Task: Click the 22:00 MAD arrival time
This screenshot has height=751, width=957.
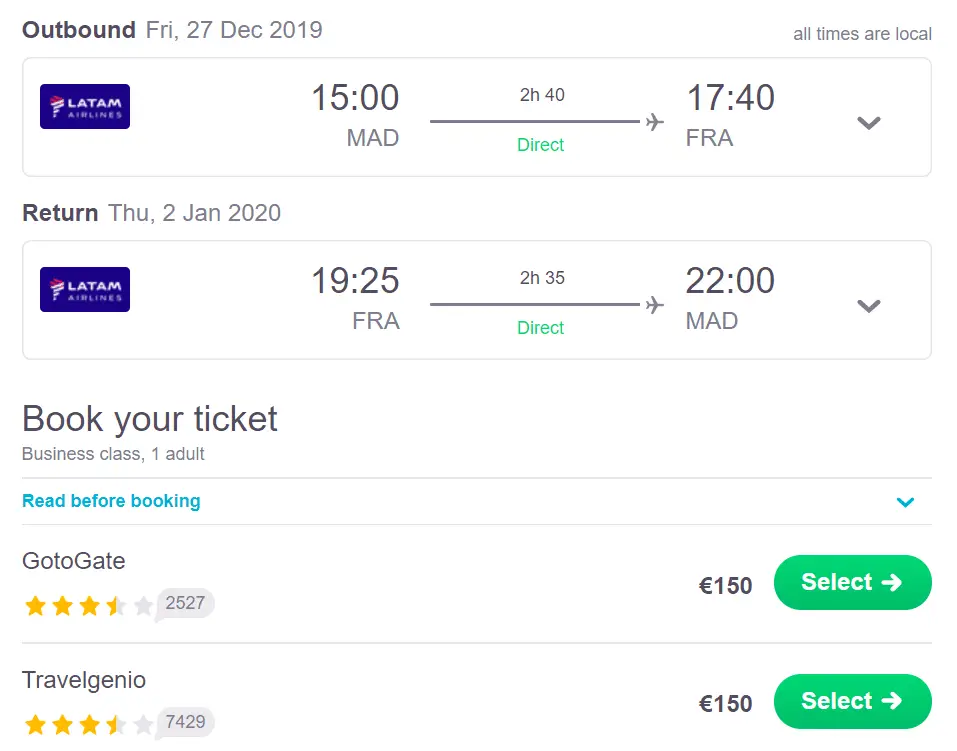Action: tap(730, 282)
